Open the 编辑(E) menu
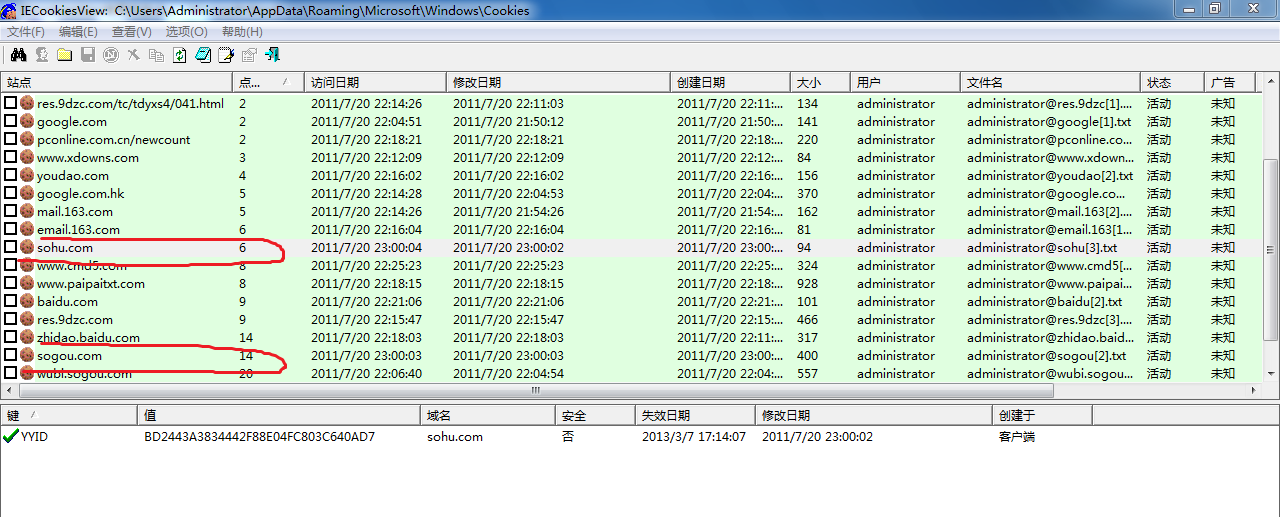 tap(78, 32)
